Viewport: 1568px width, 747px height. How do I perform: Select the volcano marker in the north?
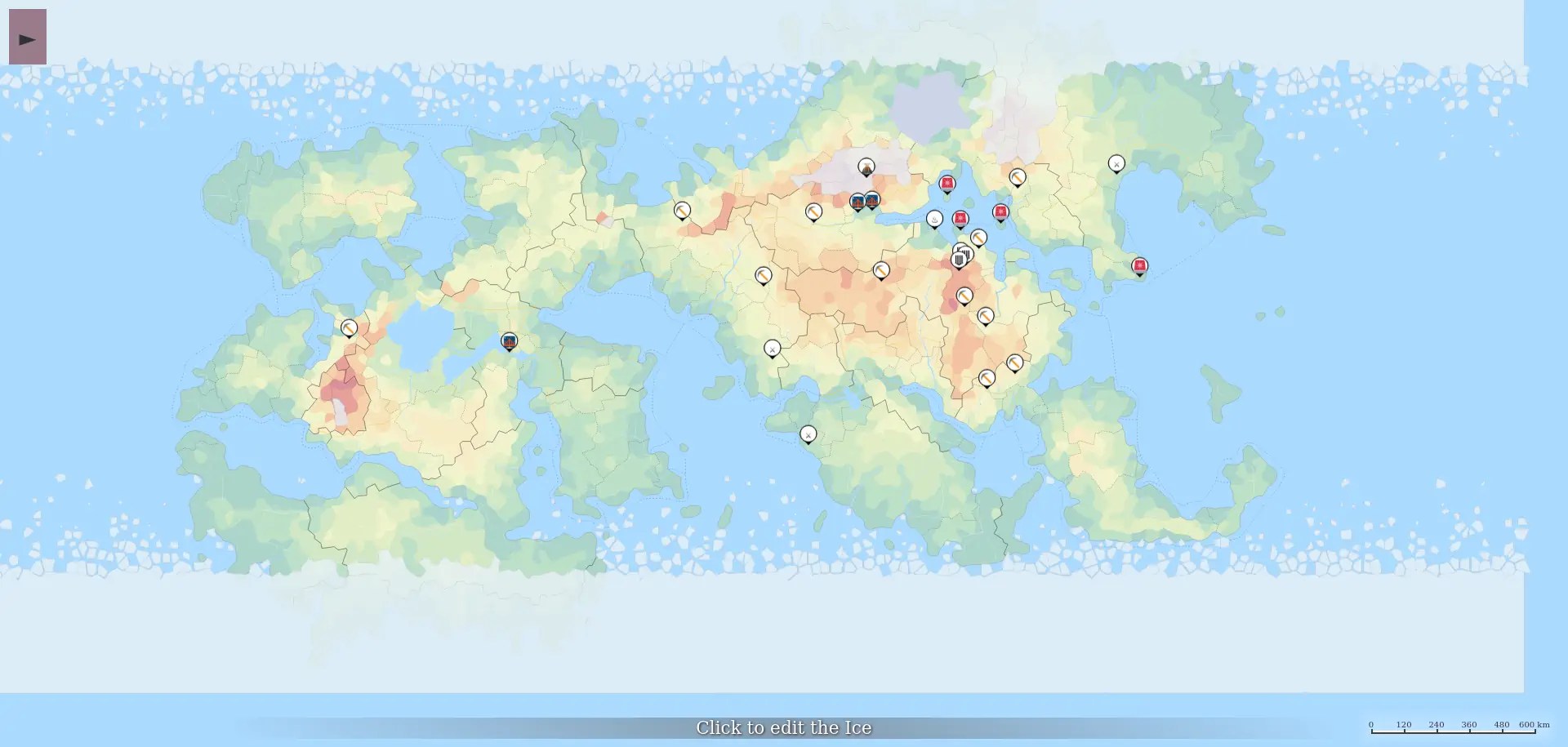point(866,167)
